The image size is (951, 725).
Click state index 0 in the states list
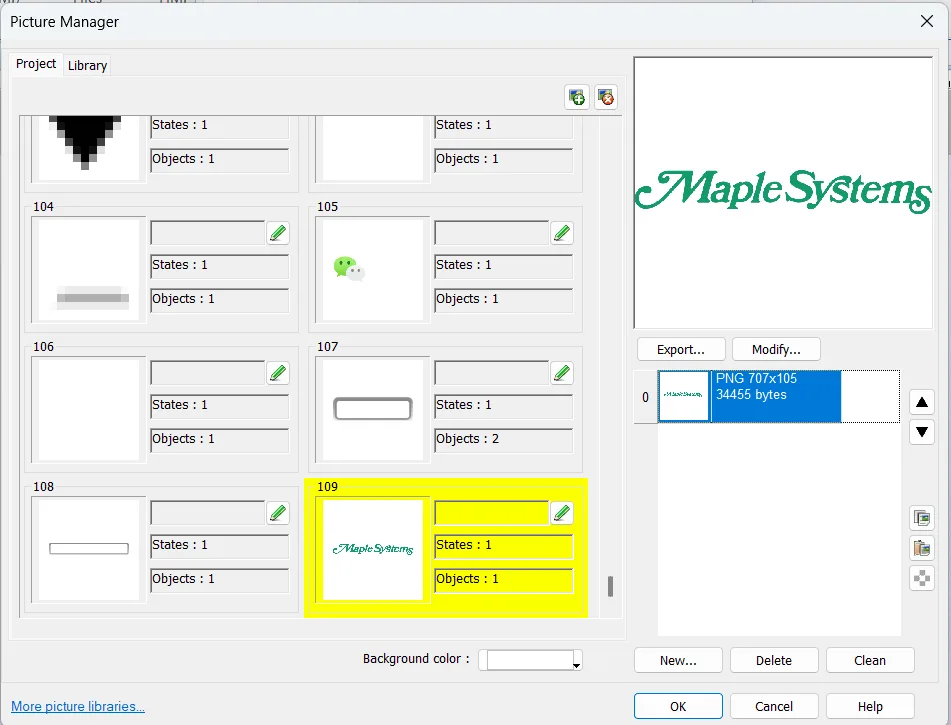645,397
